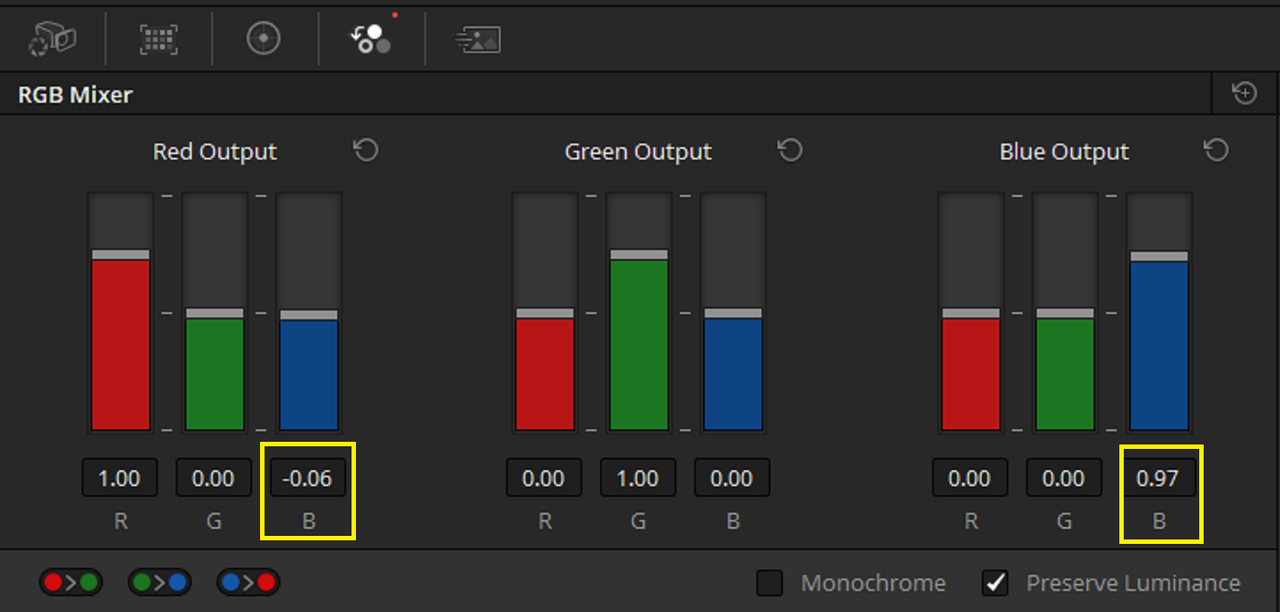Select the RGB Mixer palette icon
1280x612 pixels.
click(x=371, y=37)
